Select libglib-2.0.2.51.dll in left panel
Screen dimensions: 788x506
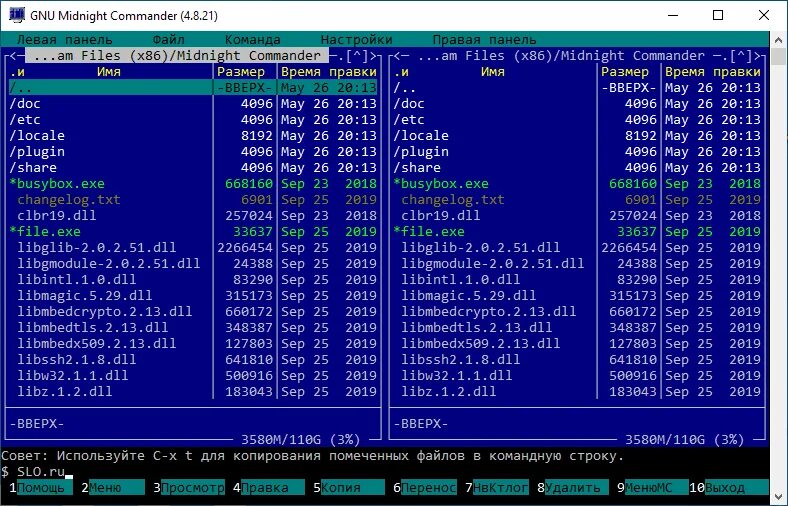click(193, 248)
